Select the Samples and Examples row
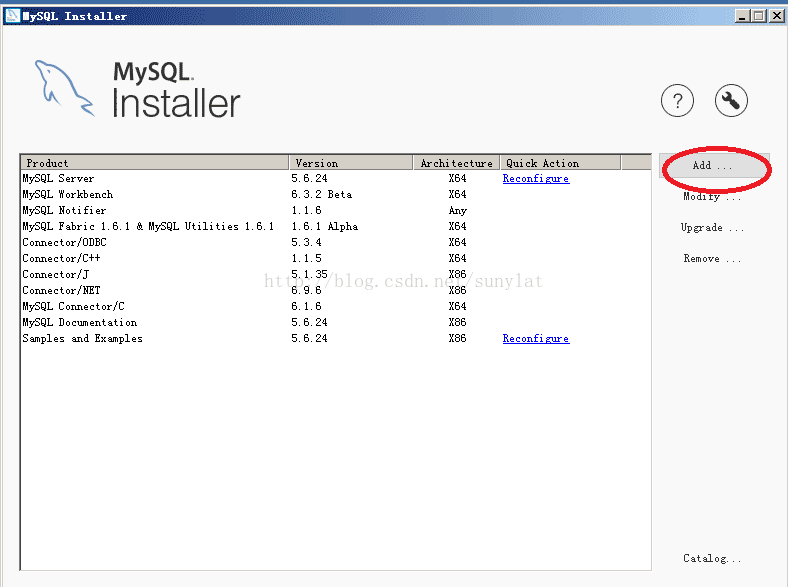Screen dimensions: 788x587 (x=336, y=338)
